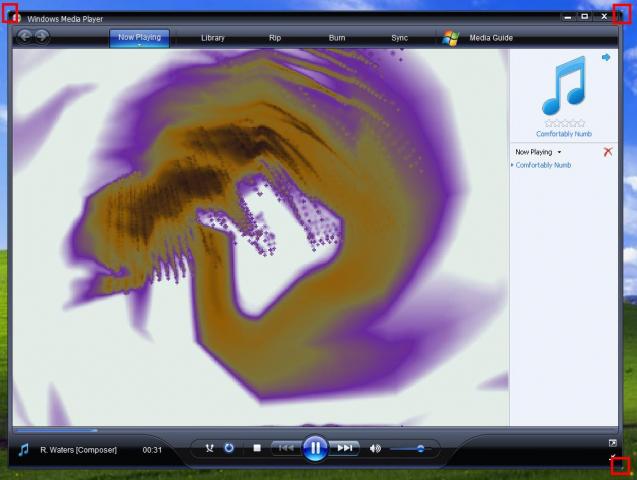The width and height of the screenshot is (637, 480).
Task: Click the seek bar progress track
Action: [315, 430]
